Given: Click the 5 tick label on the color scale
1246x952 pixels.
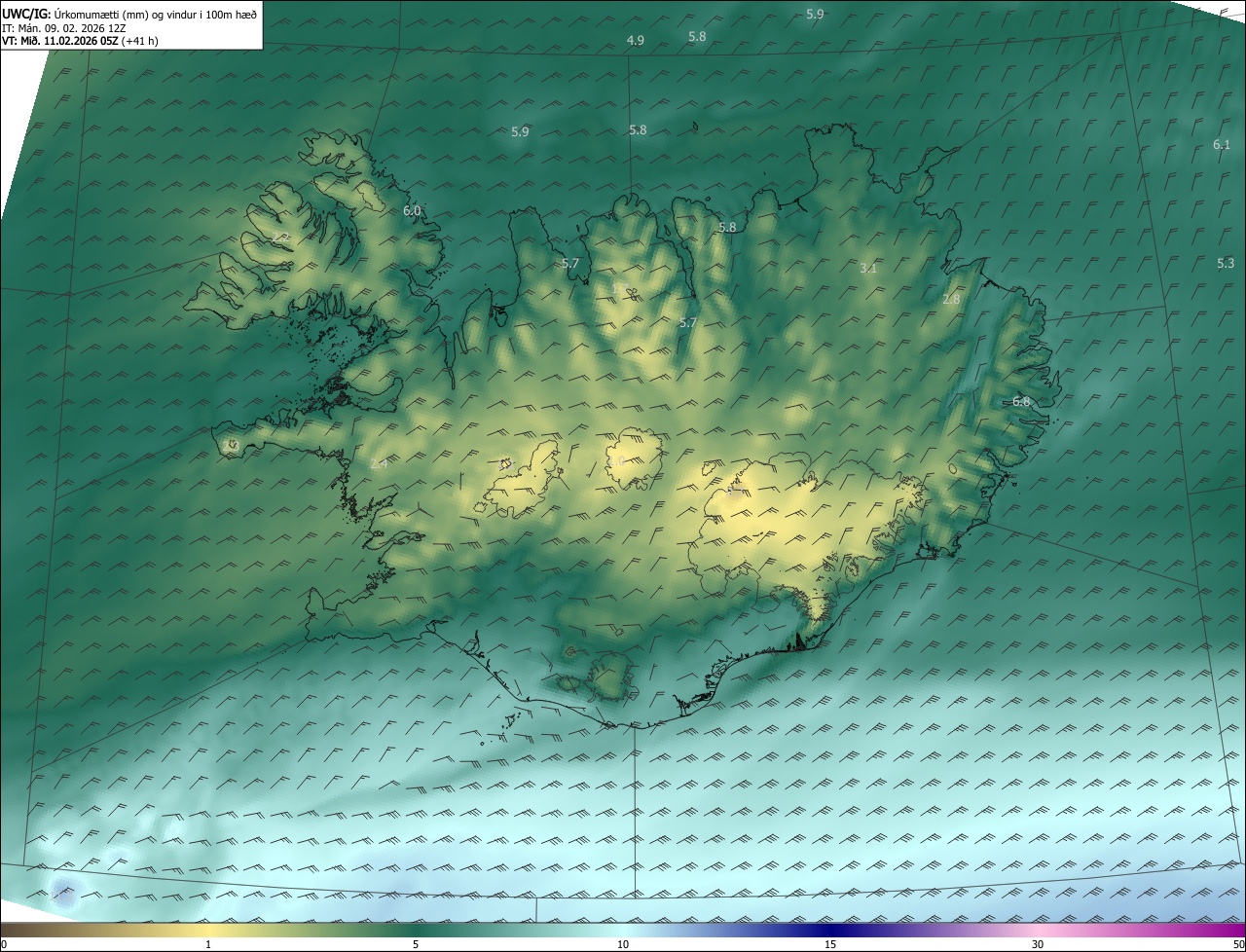Looking at the screenshot, I should [416, 944].
